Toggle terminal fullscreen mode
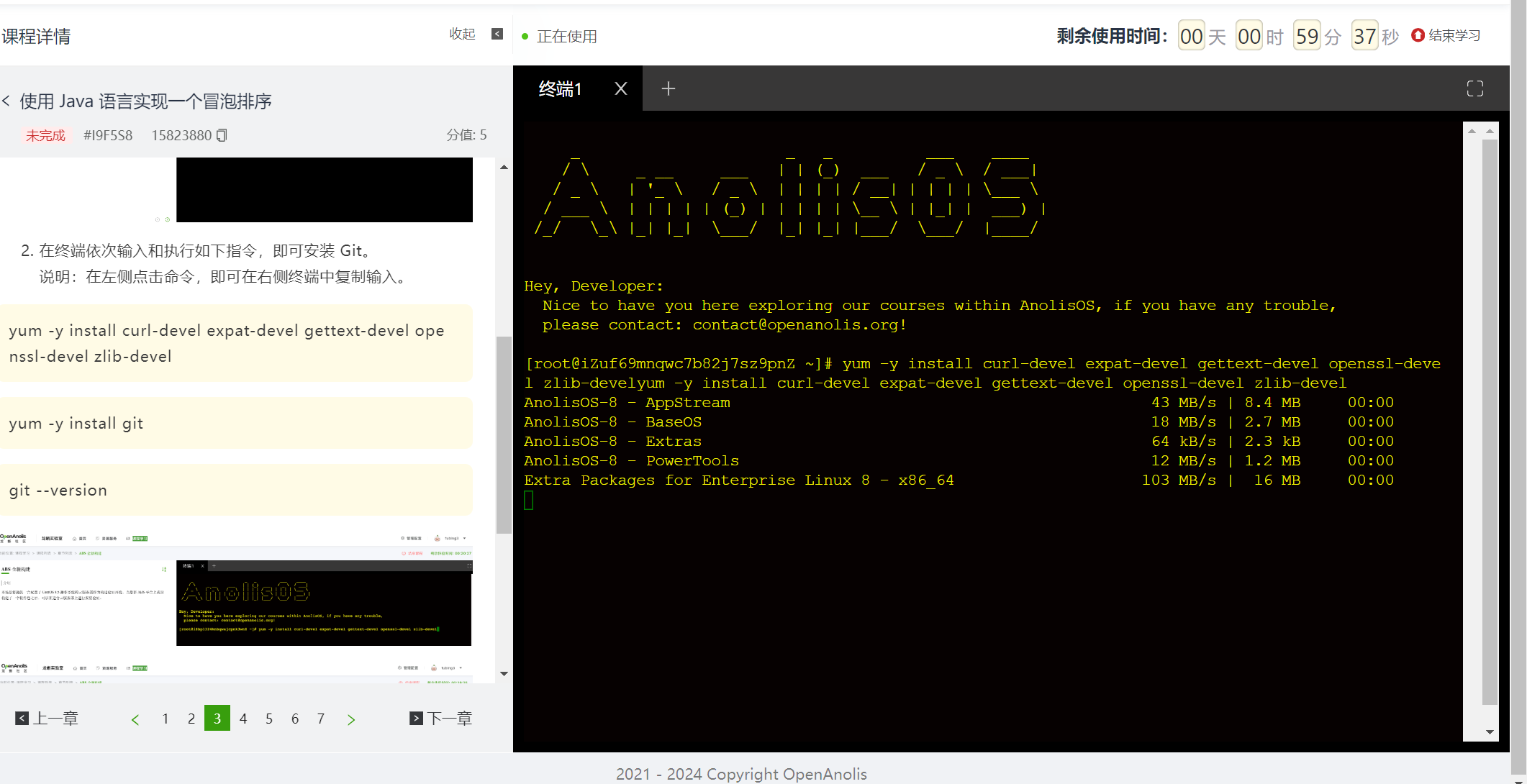 coord(1475,88)
